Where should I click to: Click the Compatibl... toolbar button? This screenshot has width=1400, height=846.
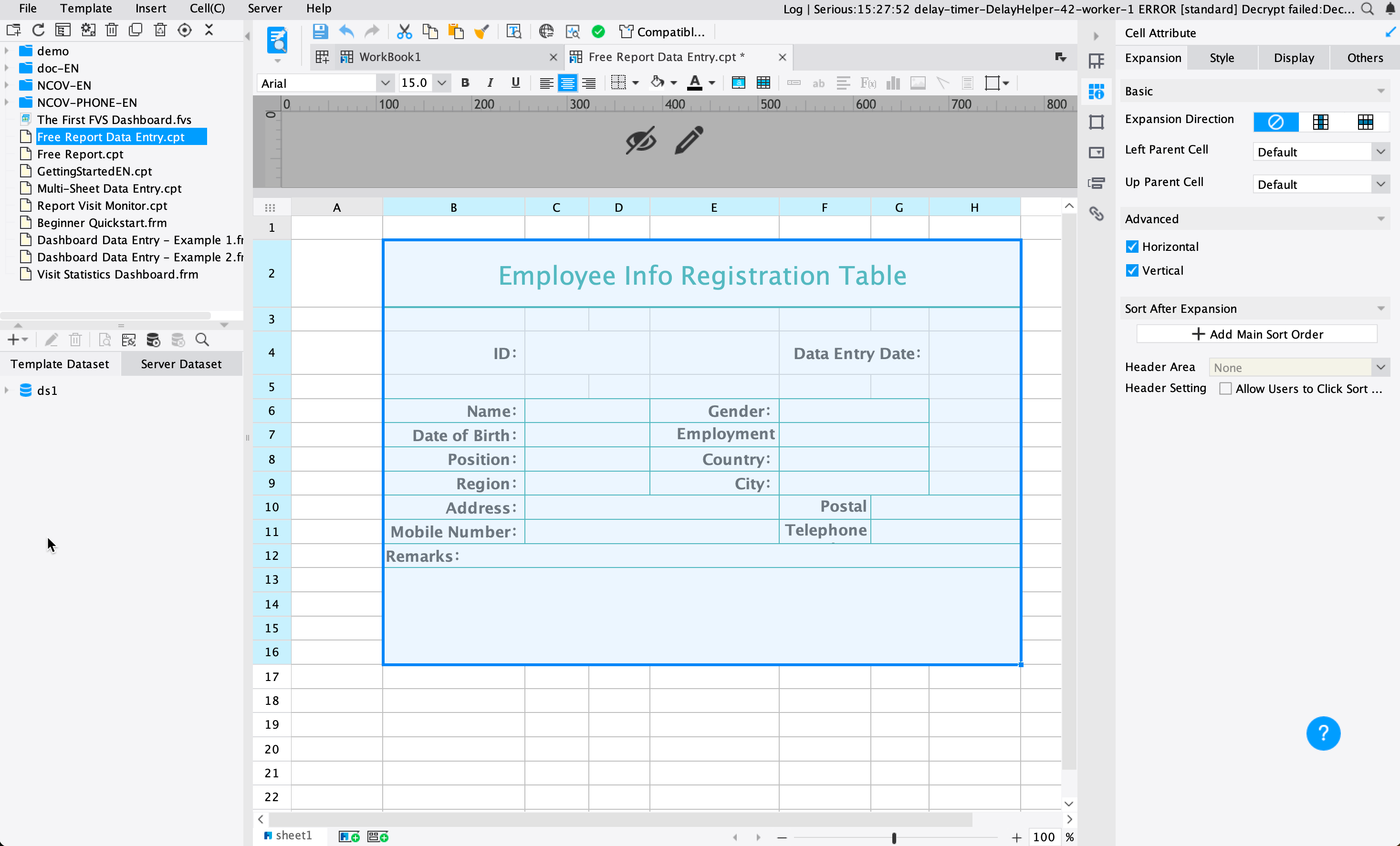[x=662, y=32]
